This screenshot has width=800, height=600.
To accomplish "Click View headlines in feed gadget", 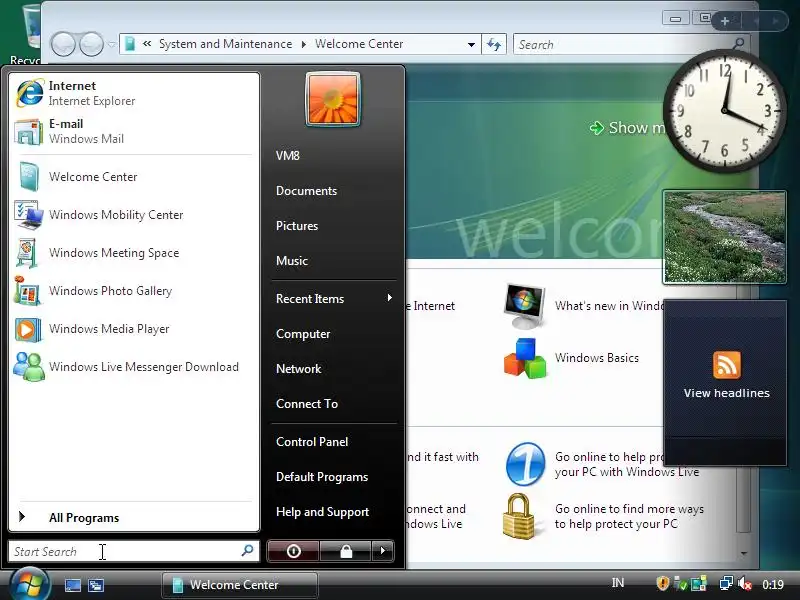I will 727,393.
